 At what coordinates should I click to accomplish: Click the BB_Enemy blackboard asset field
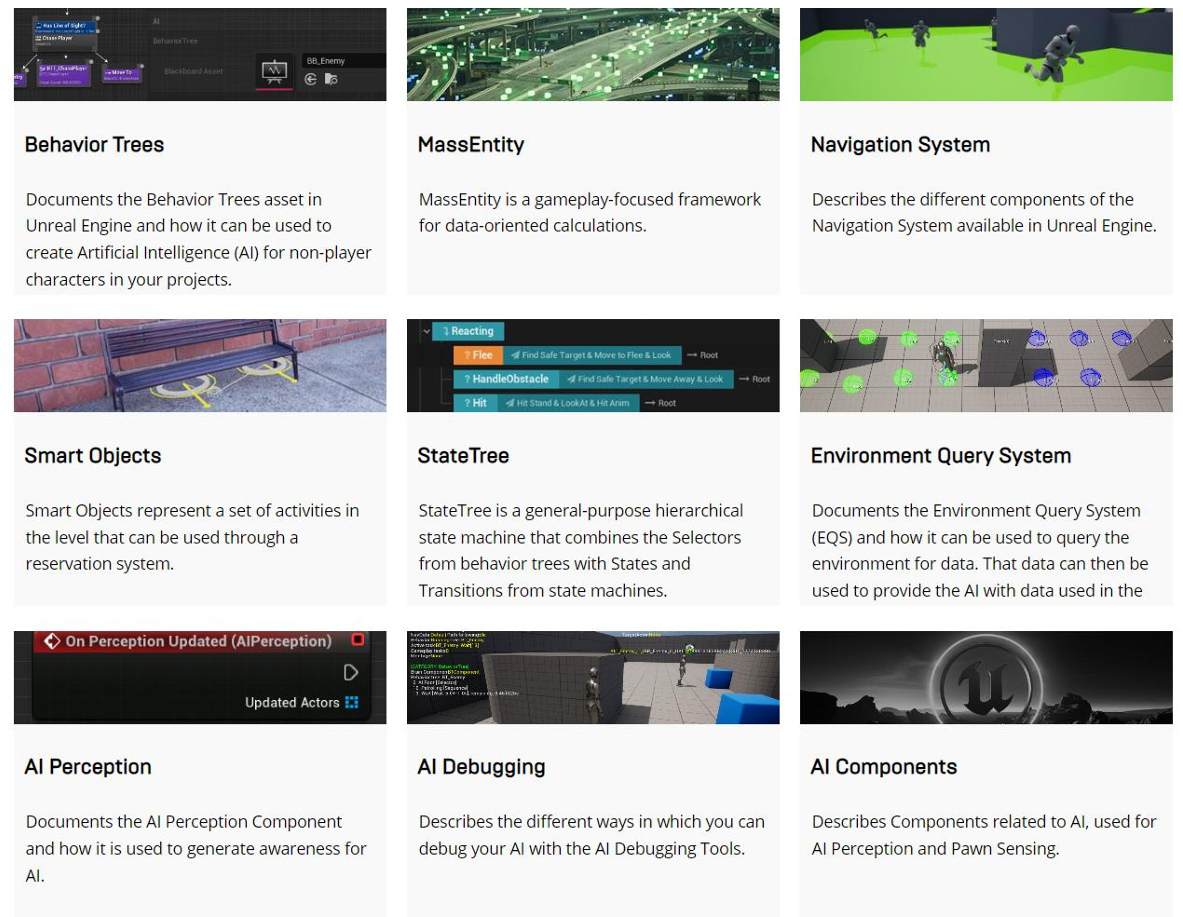tap(343, 60)
